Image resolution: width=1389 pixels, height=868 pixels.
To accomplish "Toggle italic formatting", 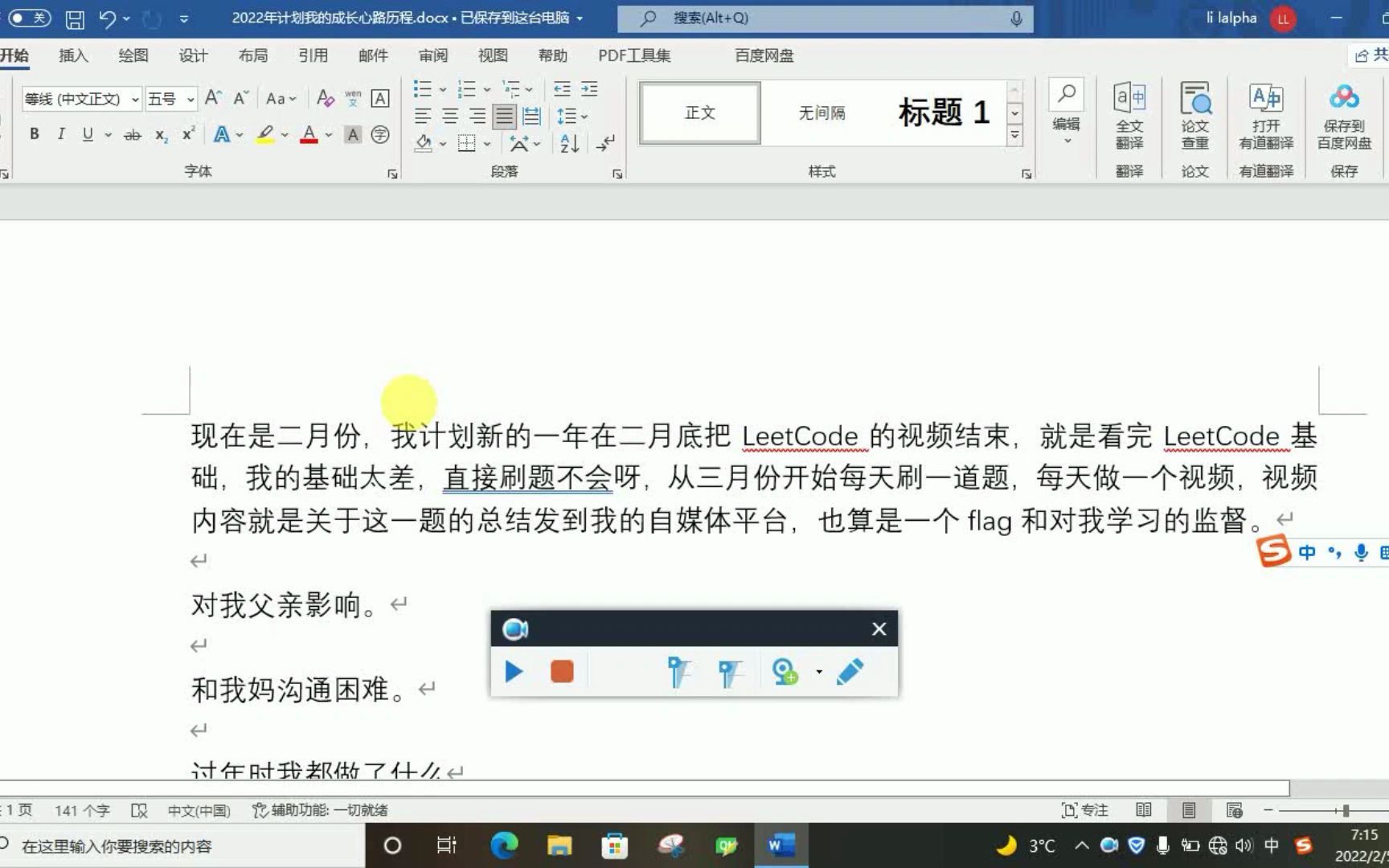I will click(x=60, y=134).
